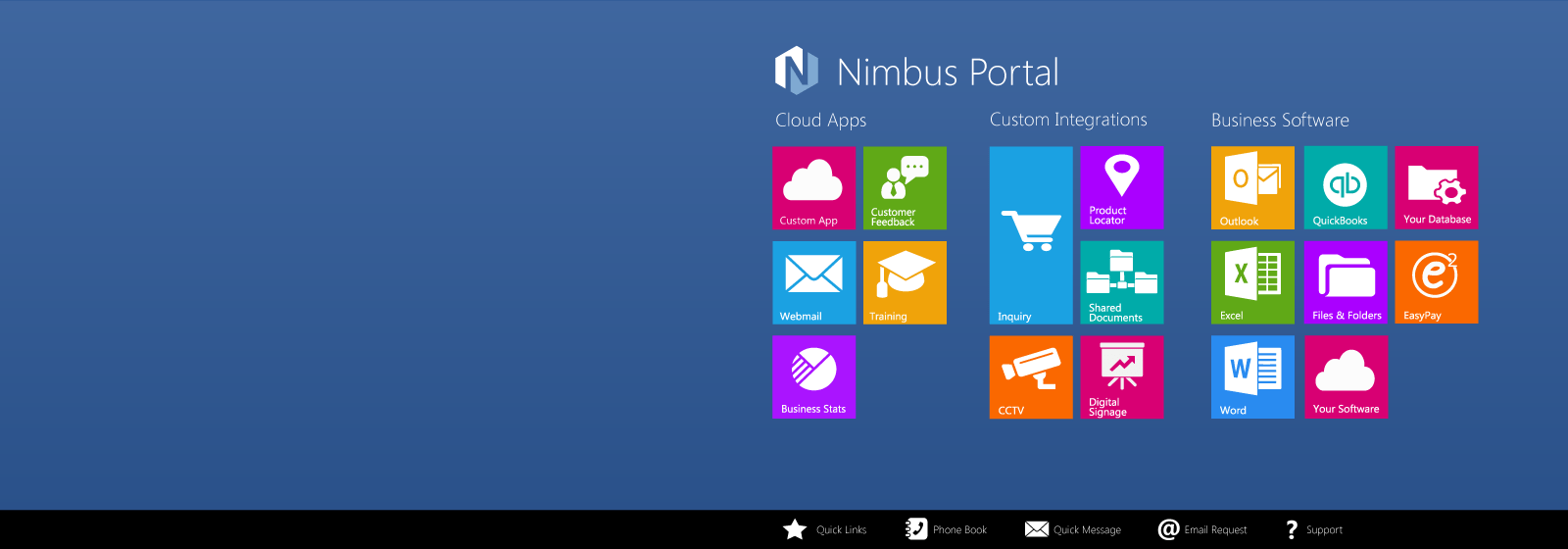Click the Nimbus Portal logo
Screen dimensions: 1568x549
click(x=797, y=71)
